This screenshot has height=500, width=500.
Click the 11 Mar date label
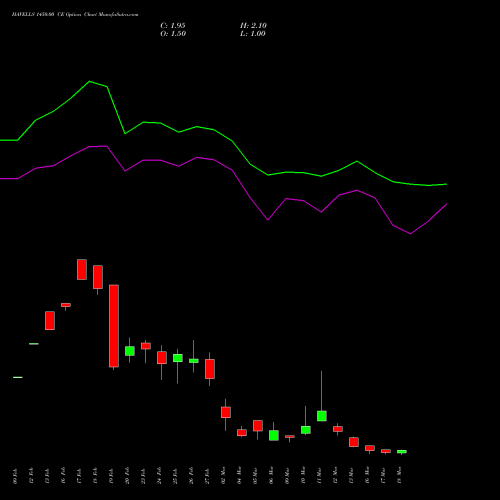319,476
